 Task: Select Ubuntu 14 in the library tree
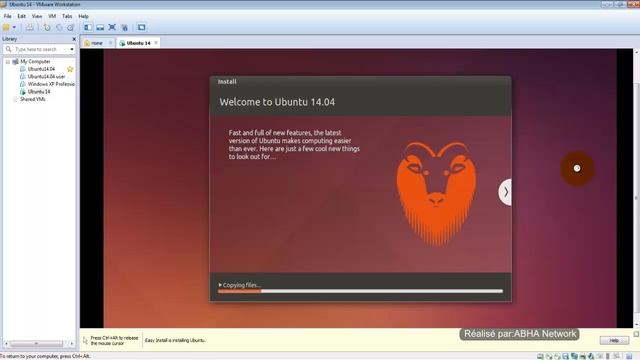coord(39,92)
